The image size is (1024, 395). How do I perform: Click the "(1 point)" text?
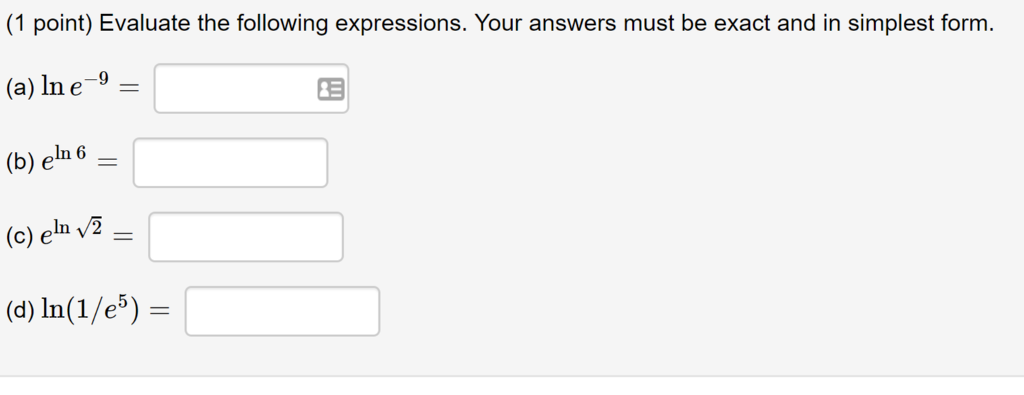(x=49, y=24)
